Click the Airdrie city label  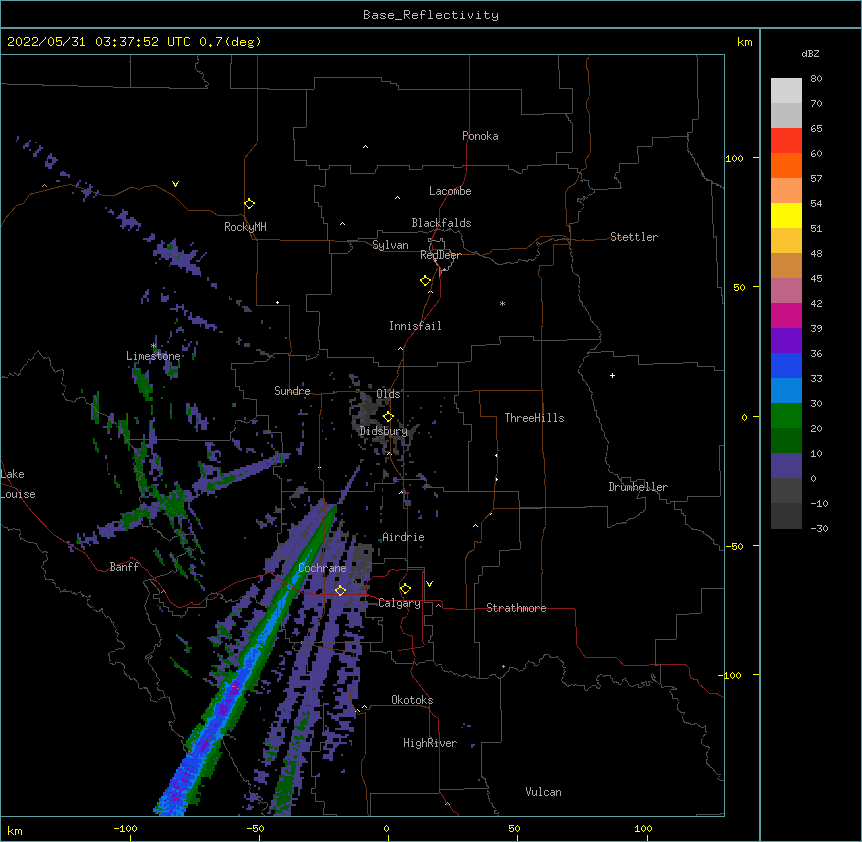403,537
